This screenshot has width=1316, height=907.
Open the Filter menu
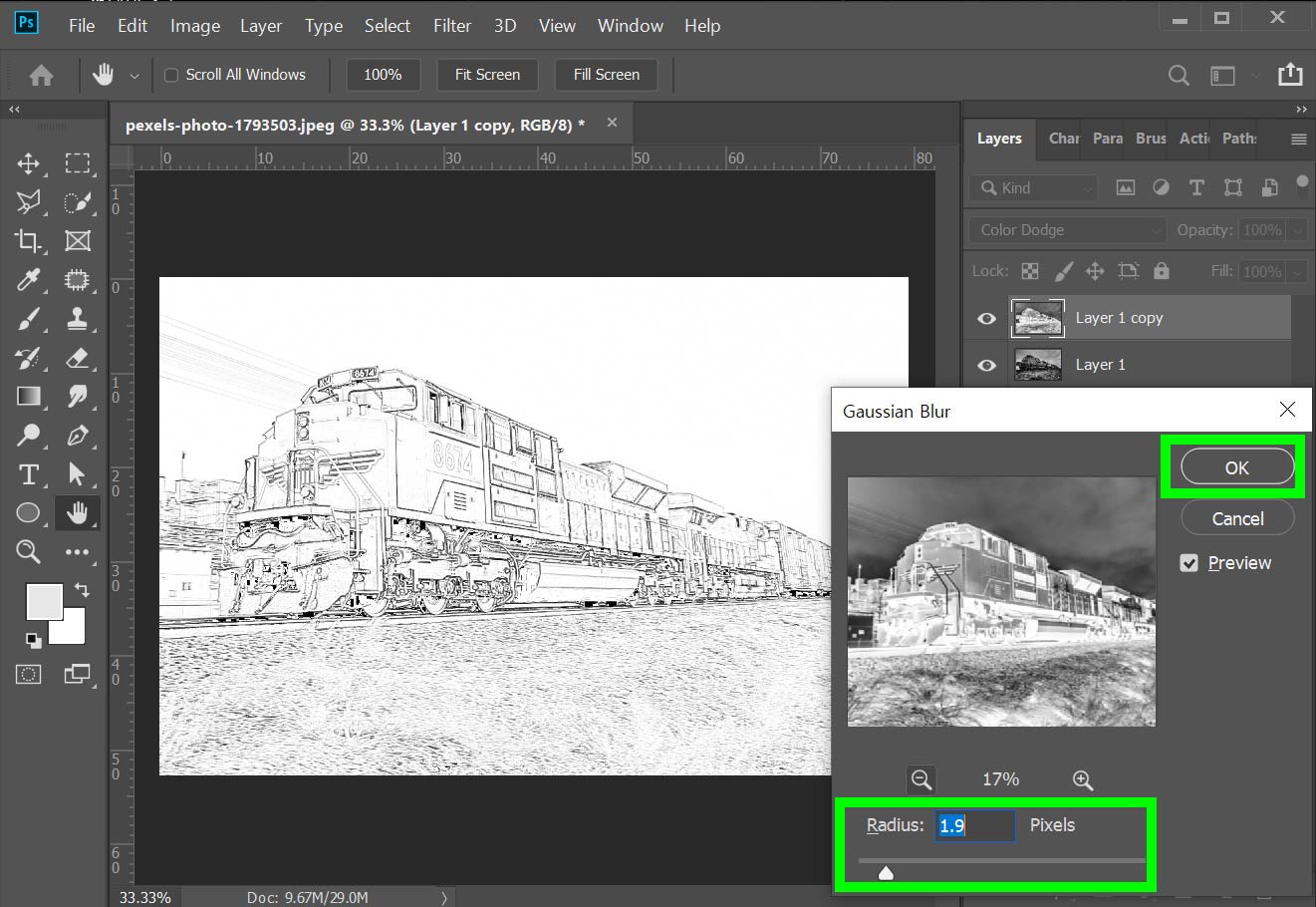pyautogui.click(x=451, y=26)
